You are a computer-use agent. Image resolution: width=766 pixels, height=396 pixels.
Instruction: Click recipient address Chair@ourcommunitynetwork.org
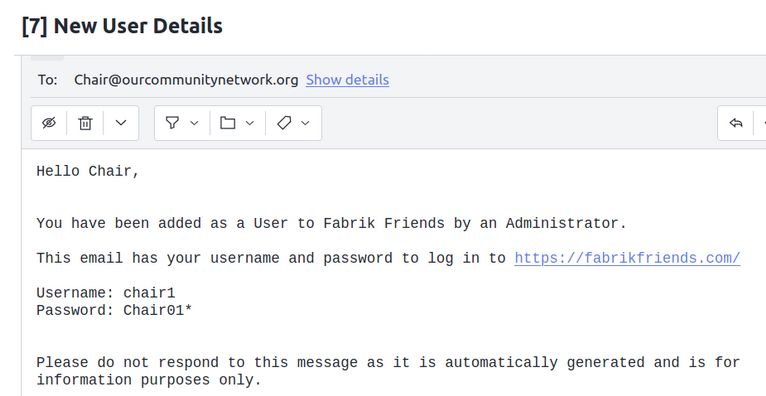point(186,80)
